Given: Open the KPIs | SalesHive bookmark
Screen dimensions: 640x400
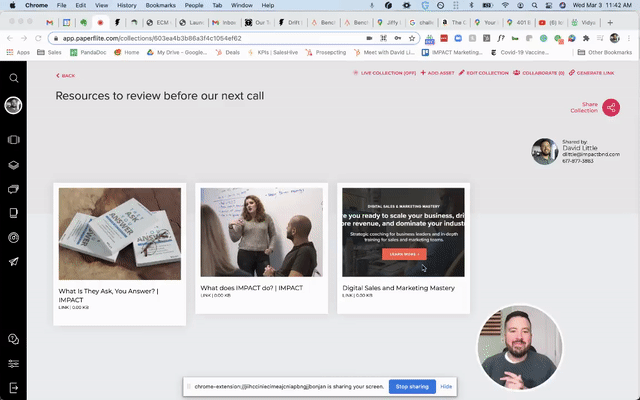Looking at the screenshot, I should pos(273,52).
